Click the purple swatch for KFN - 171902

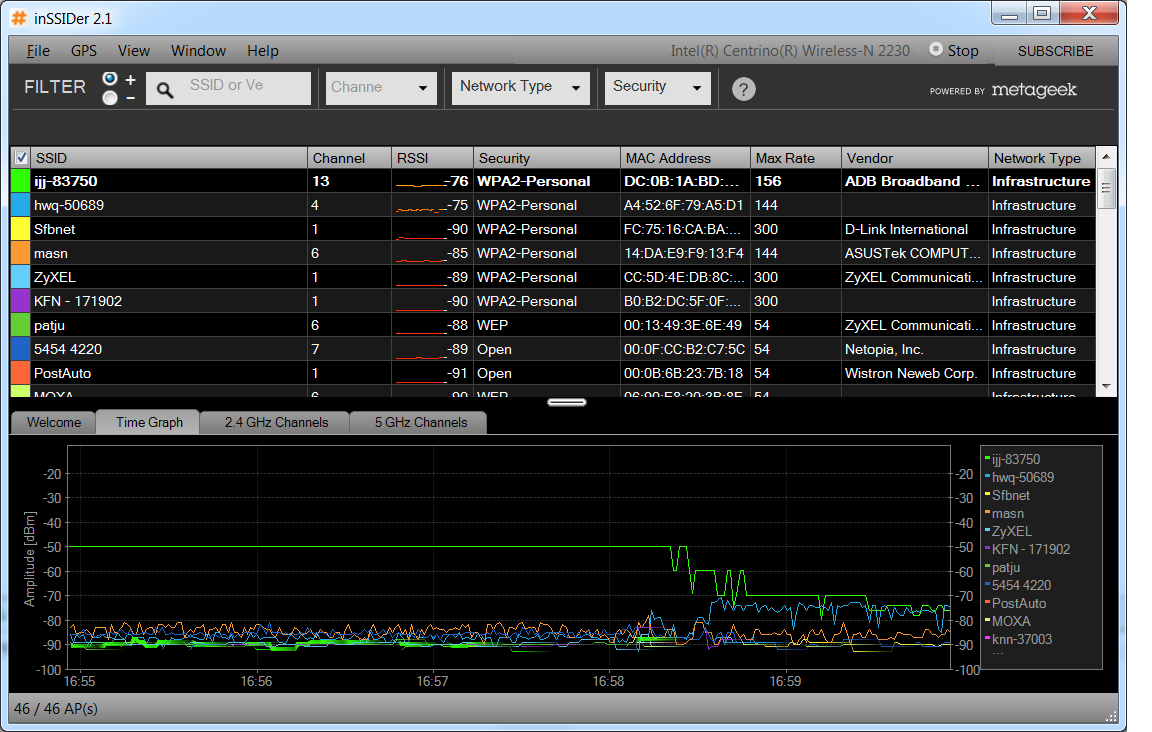pos(21,301)
